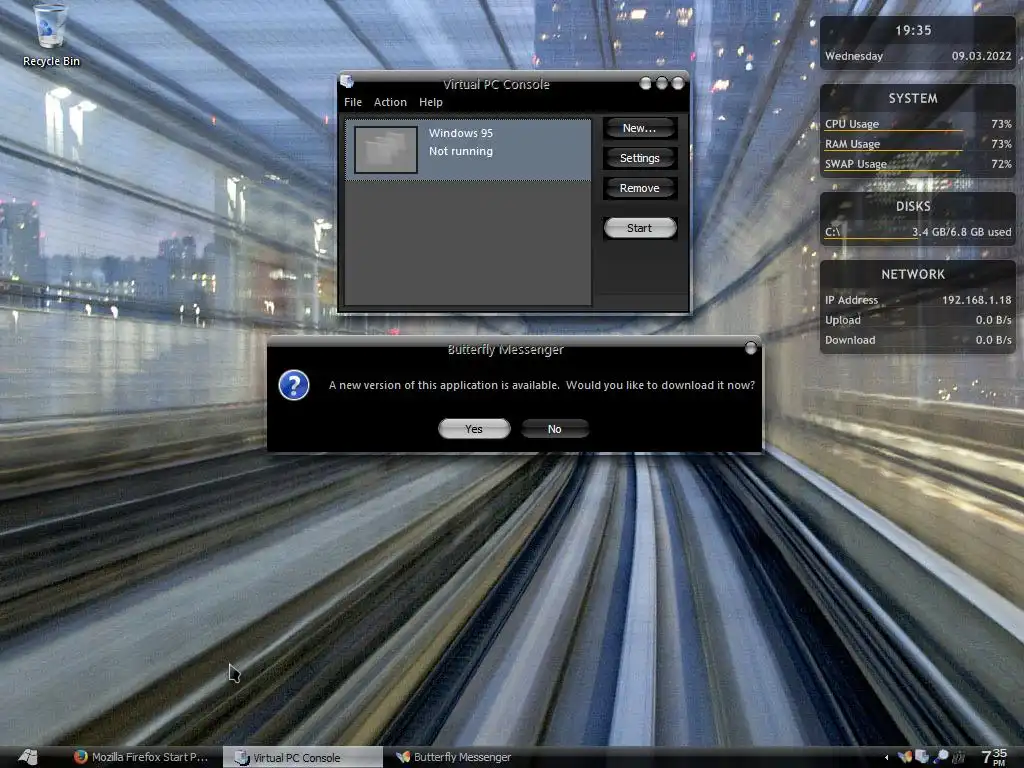Click the Remove button
The width and height of the screenshot is (1024, 768).
tap(639, 188)
